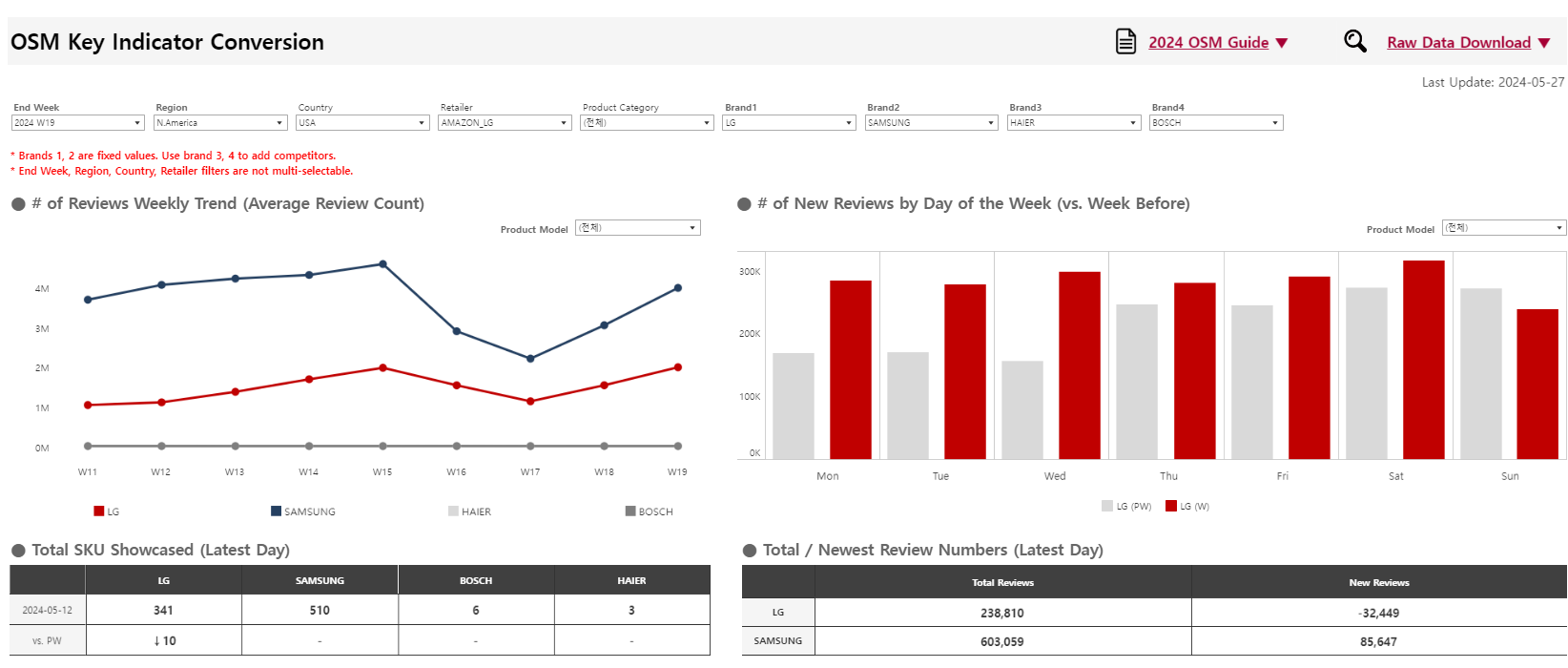Click the LG (W) red legend marker

pos(1171,506)
